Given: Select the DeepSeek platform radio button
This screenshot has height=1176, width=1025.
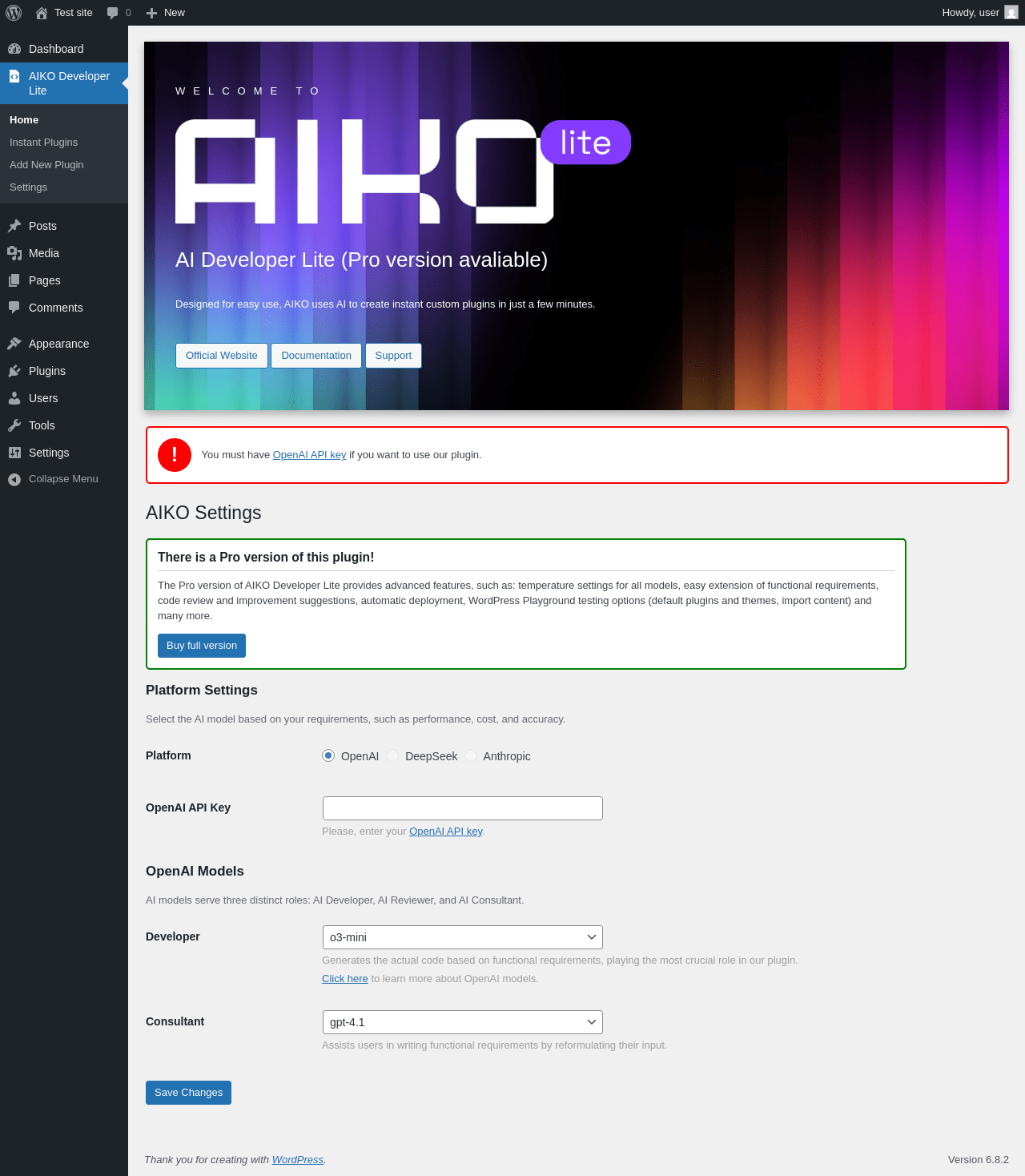Looking at the screenshot, I should [392, 755].
